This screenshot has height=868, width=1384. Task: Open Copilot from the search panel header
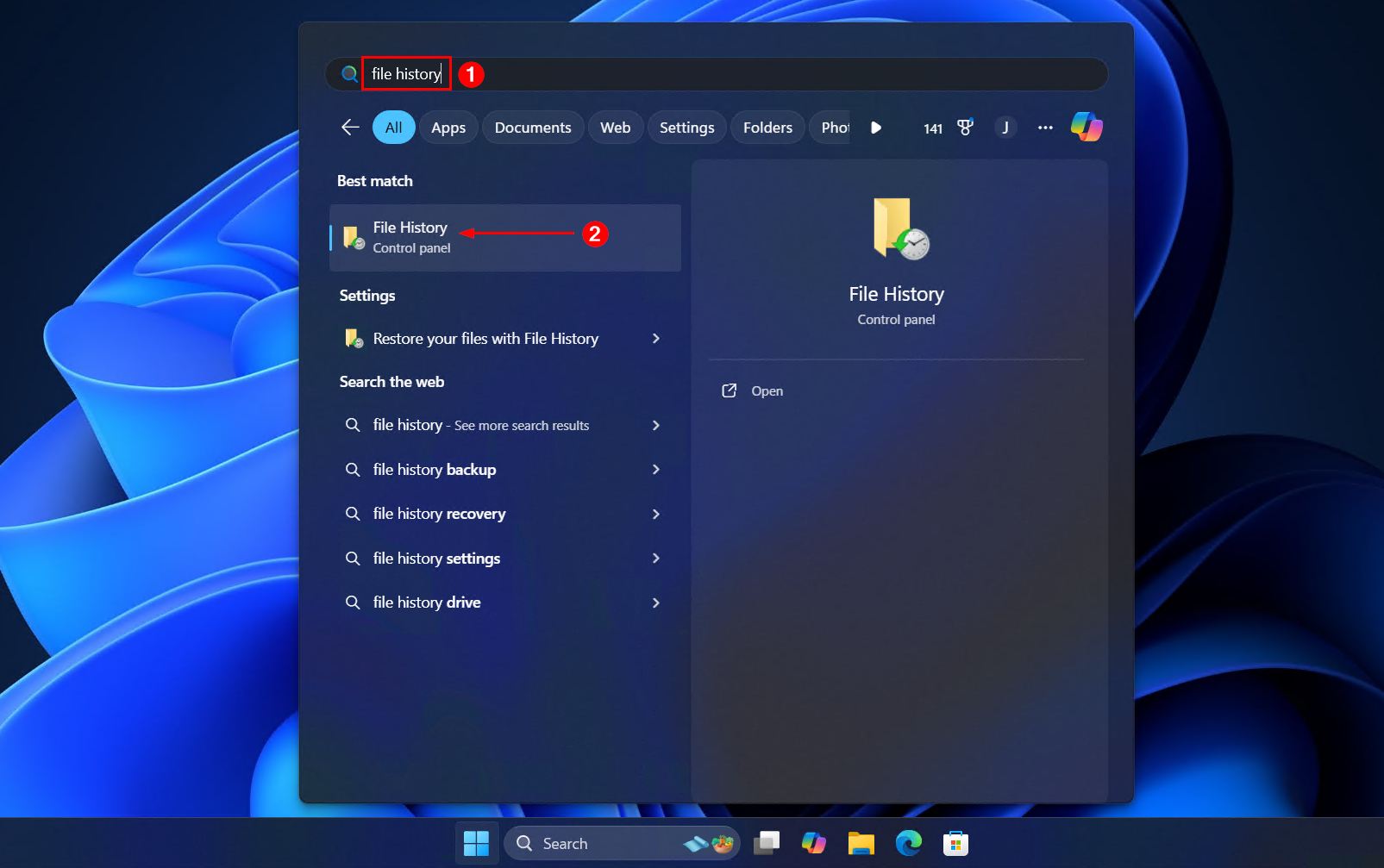1086,128
